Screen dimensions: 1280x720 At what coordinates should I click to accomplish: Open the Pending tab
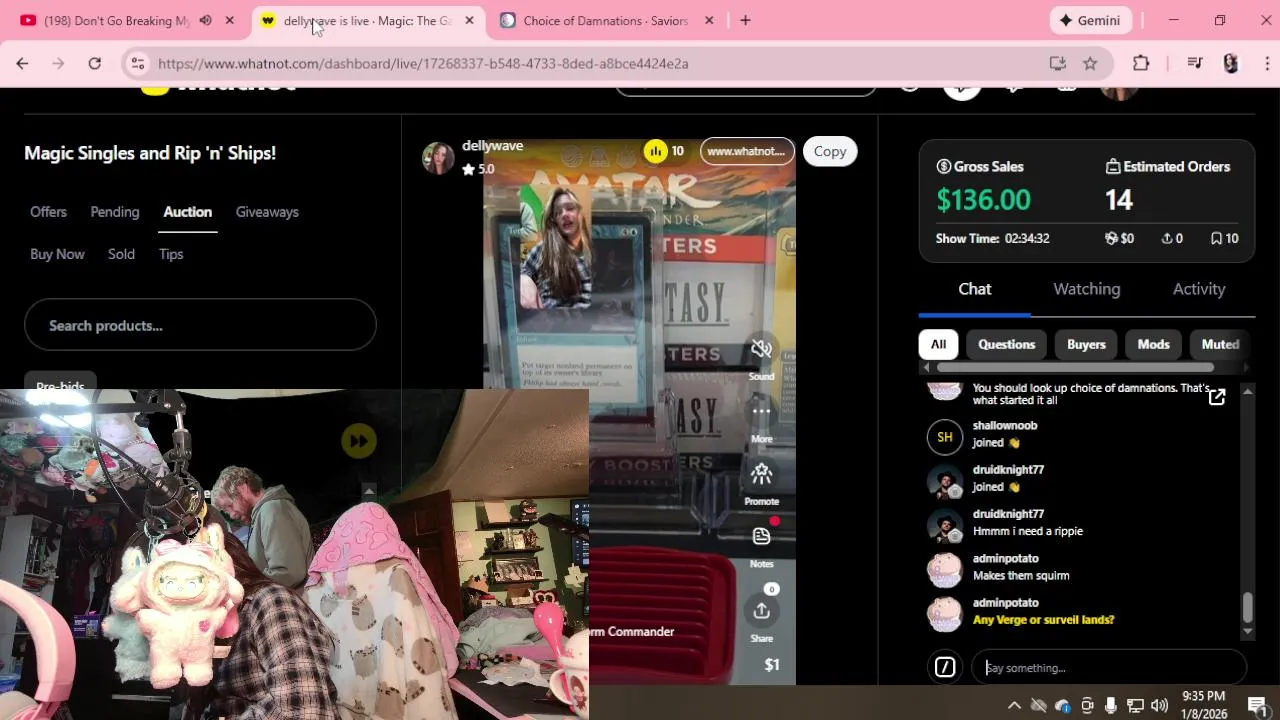(115, 212)
